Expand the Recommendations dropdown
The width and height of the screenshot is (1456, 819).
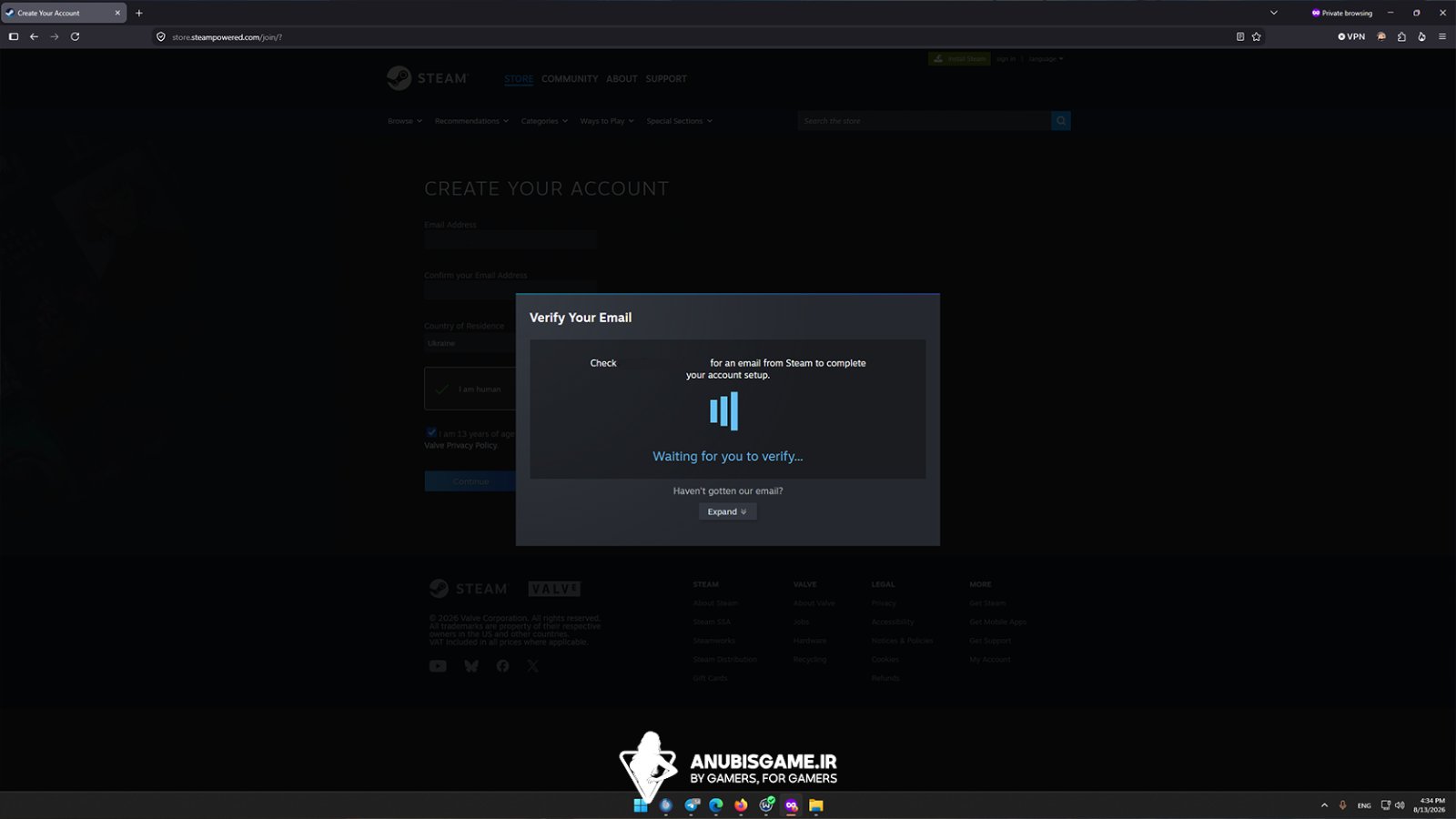click(x=471, y=121)
